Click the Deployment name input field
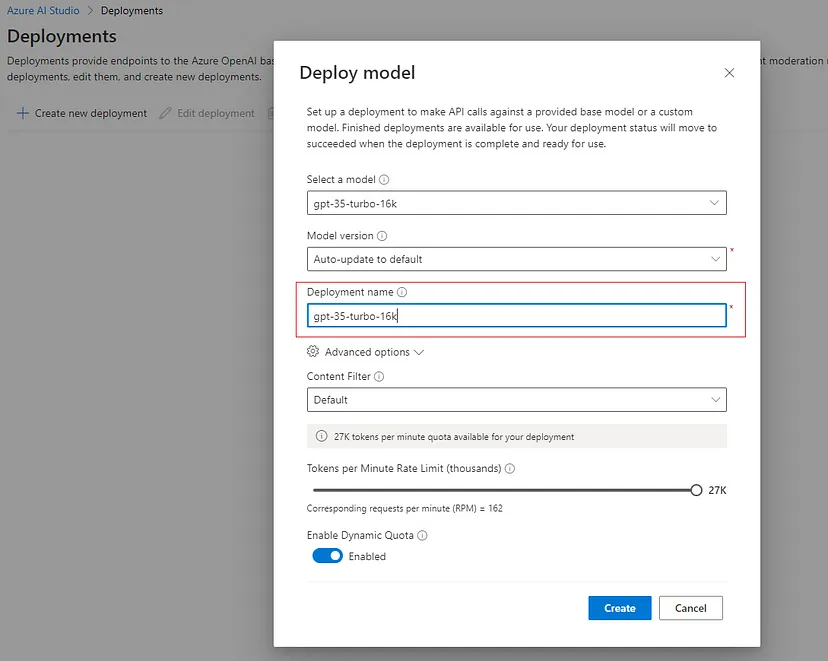 pos(516,316)
